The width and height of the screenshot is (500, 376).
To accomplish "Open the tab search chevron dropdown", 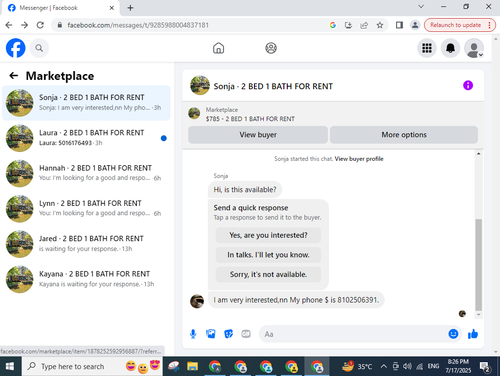I will [x=421, y=6].
